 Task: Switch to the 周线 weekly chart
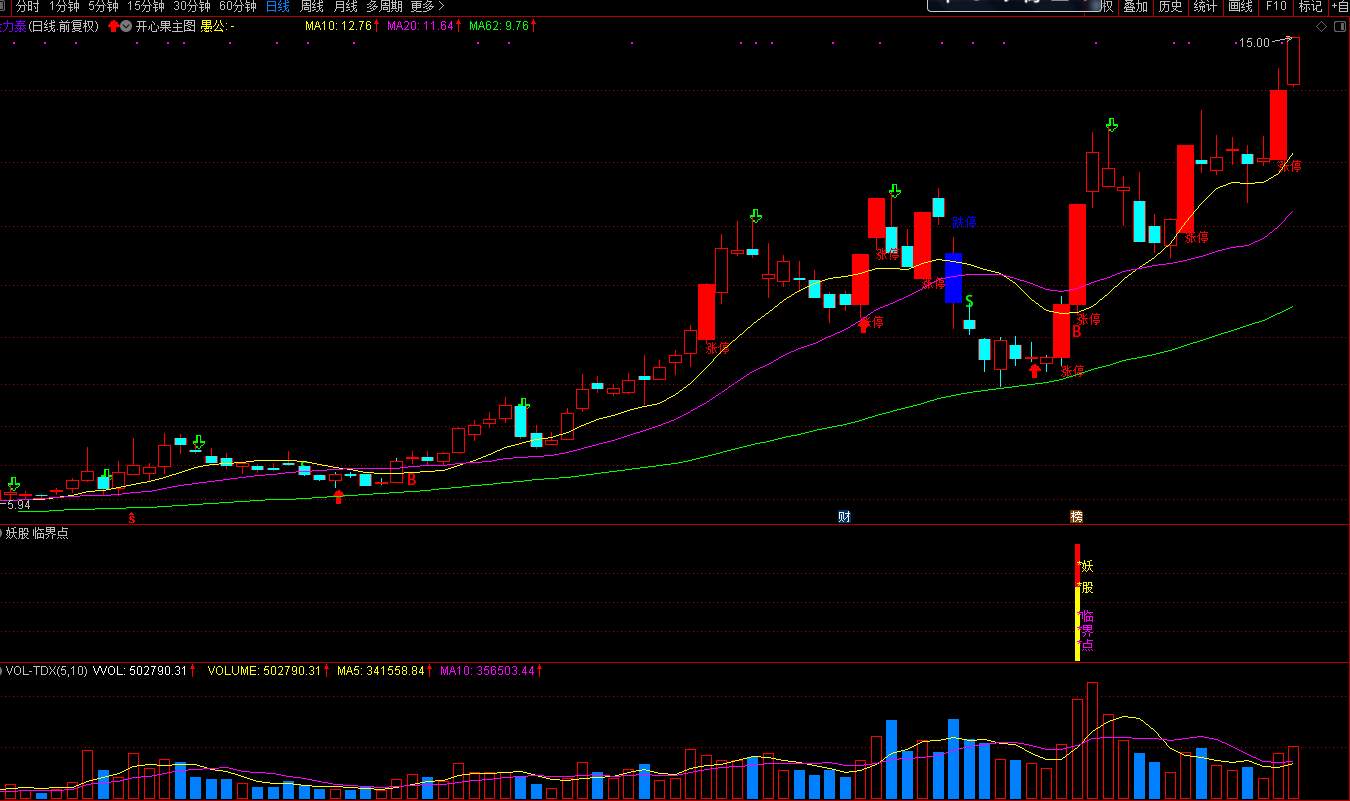312,6
